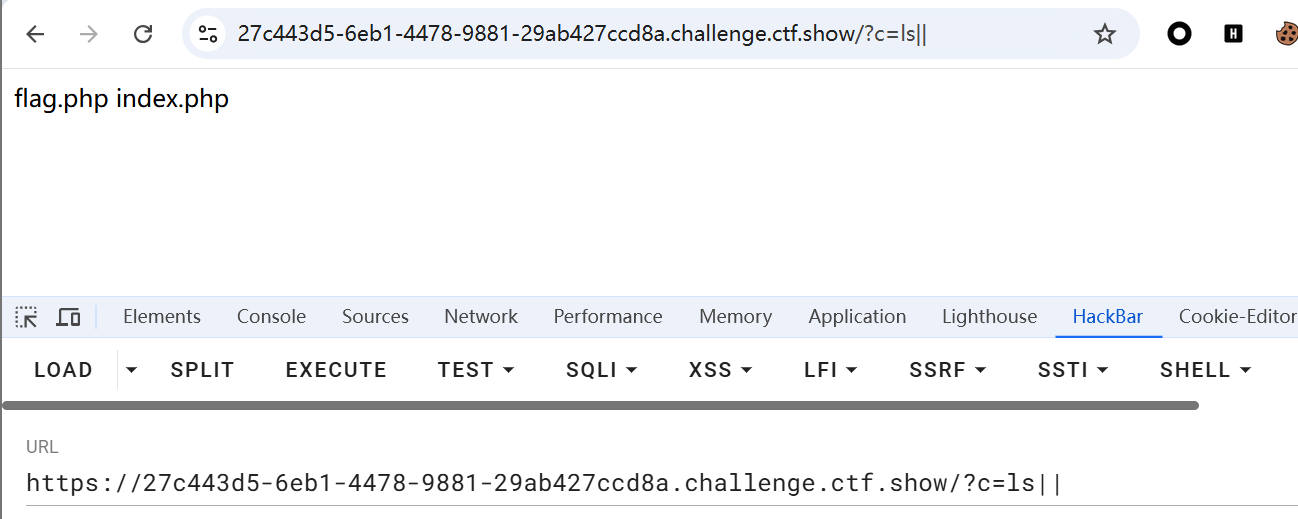This screenshot has height=519, width=1298.
Task: Click the browser forward arrow
Action: click(x=89, y=34)
